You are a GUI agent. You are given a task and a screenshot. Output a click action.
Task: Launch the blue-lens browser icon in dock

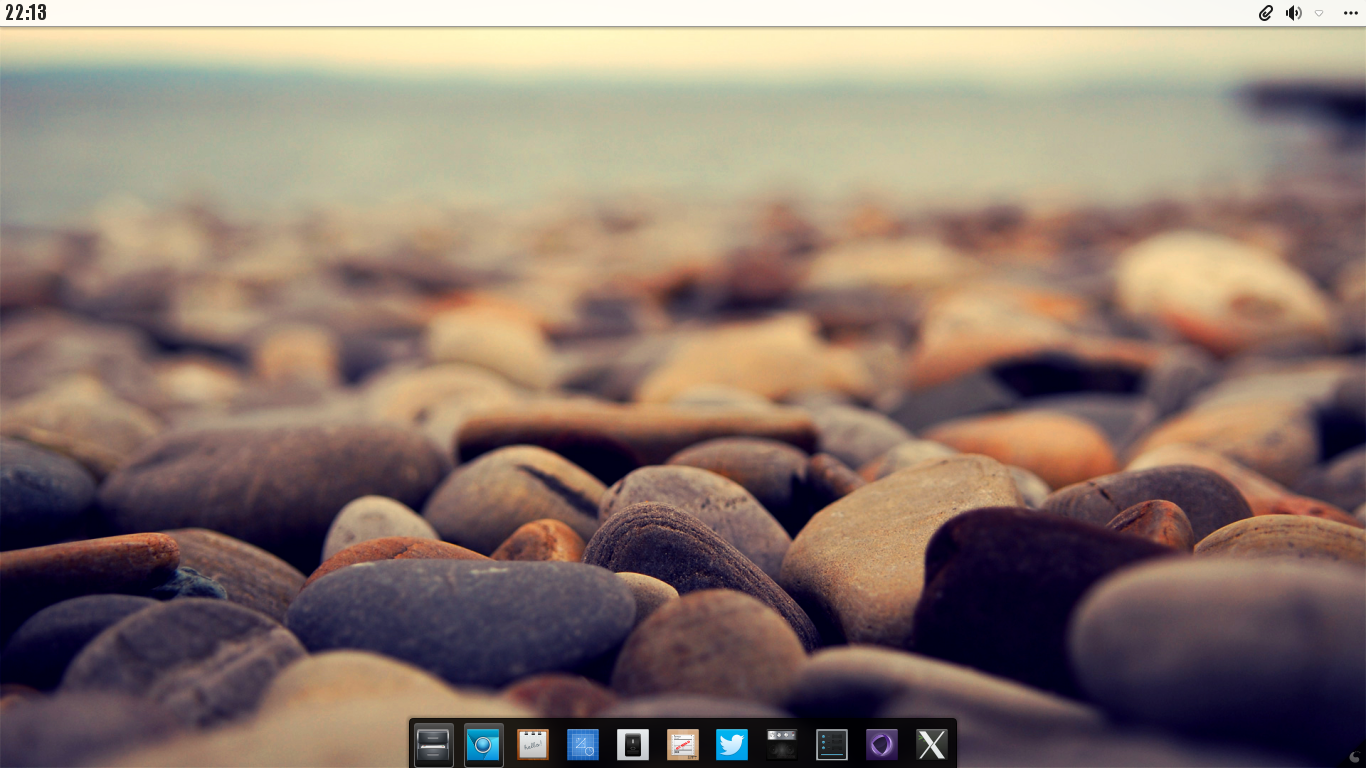coord(484,744)
